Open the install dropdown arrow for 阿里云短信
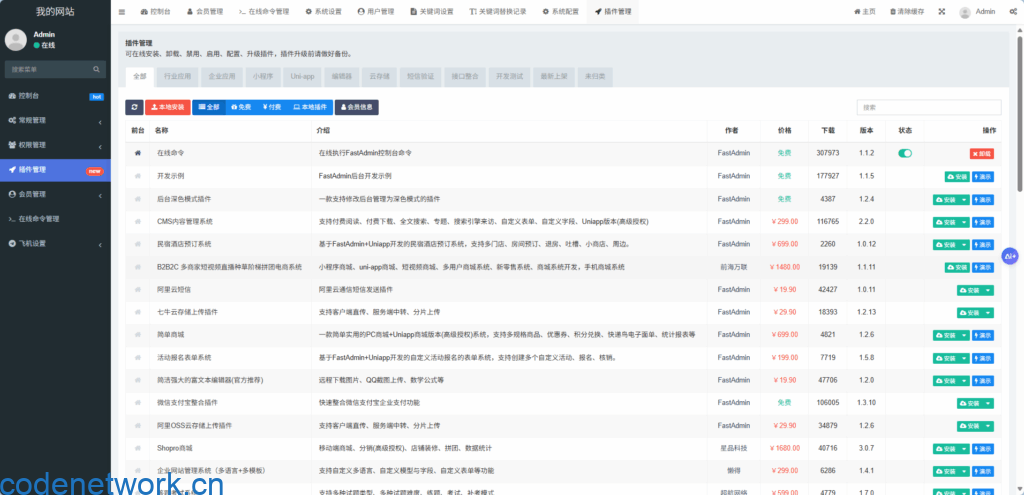The height and width of the screenshot is (495, 1024). [x=988, y=290]
